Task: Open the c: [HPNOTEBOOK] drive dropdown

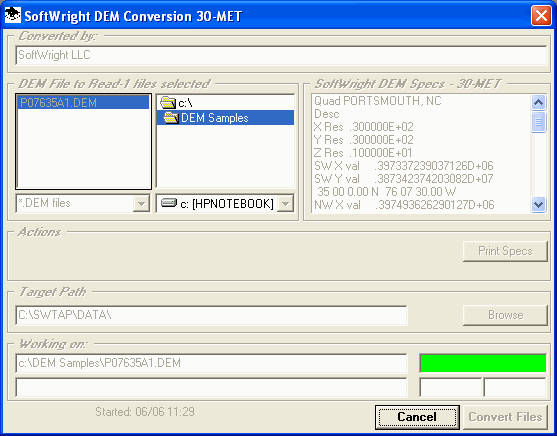Action: click(285, 204)
